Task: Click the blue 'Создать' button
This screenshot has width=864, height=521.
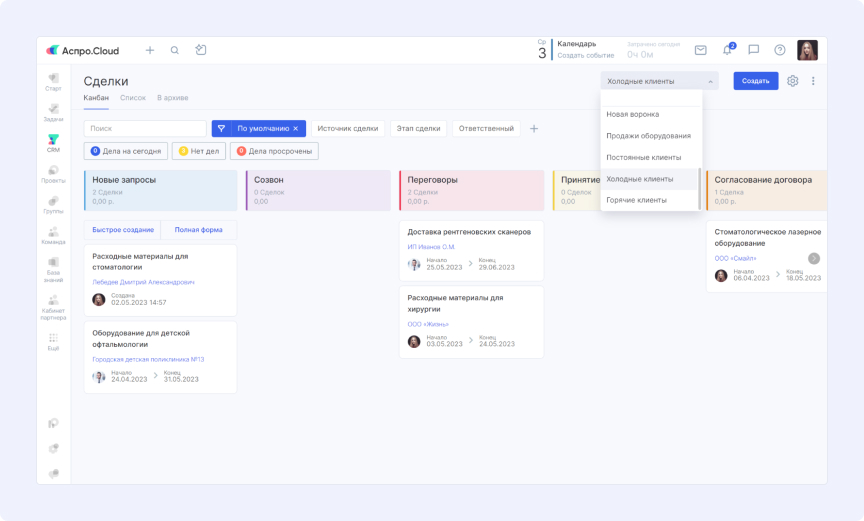Action: click(x=755, y=81)
